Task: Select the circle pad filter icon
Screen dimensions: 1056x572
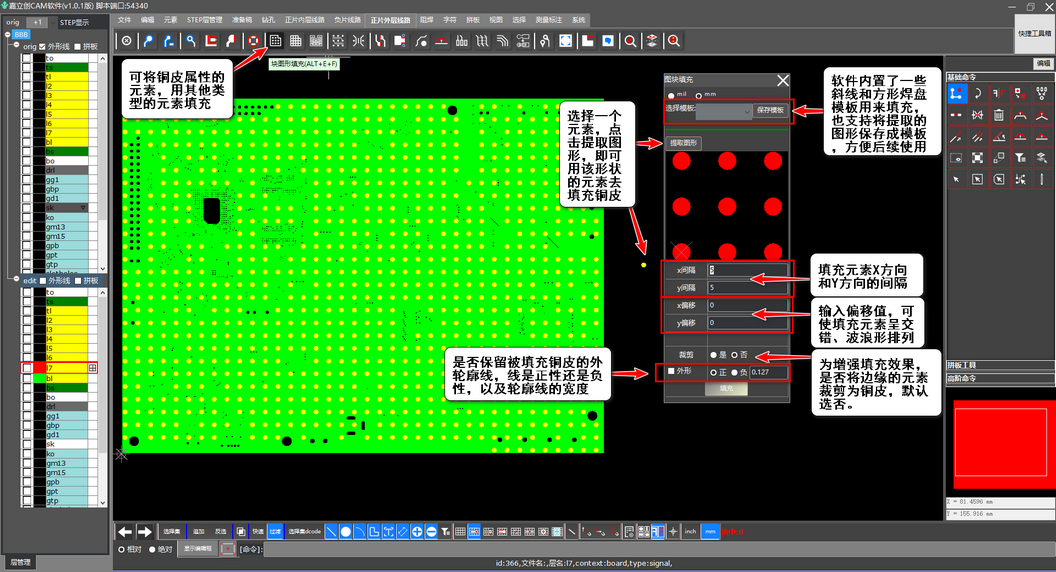Action: [345, 532]
